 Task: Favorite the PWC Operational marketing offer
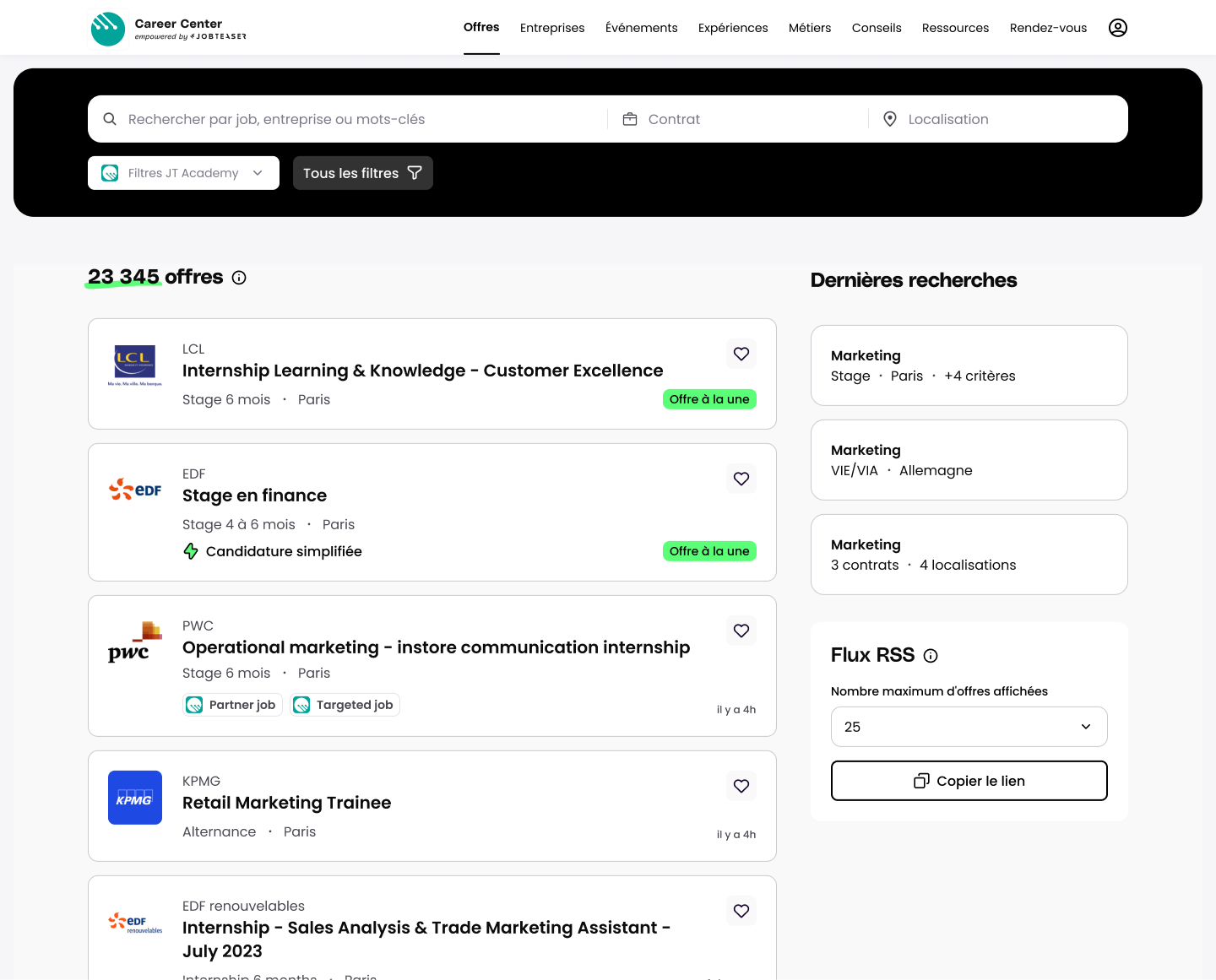741,631
